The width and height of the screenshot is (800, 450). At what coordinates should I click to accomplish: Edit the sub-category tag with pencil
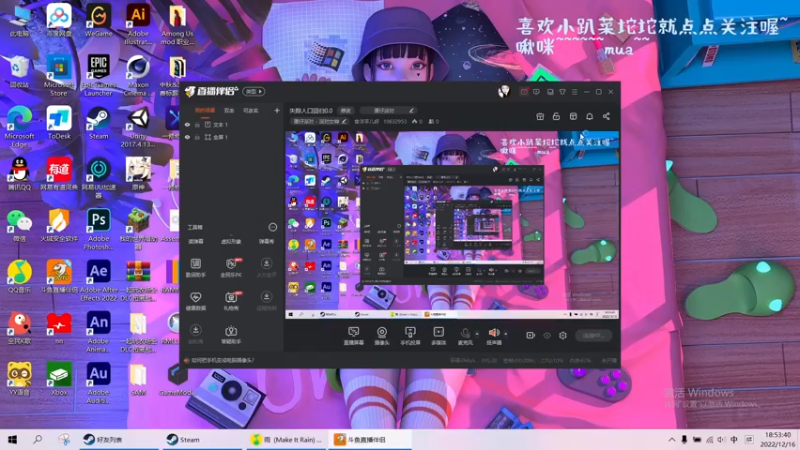click(x=319, y=121)
